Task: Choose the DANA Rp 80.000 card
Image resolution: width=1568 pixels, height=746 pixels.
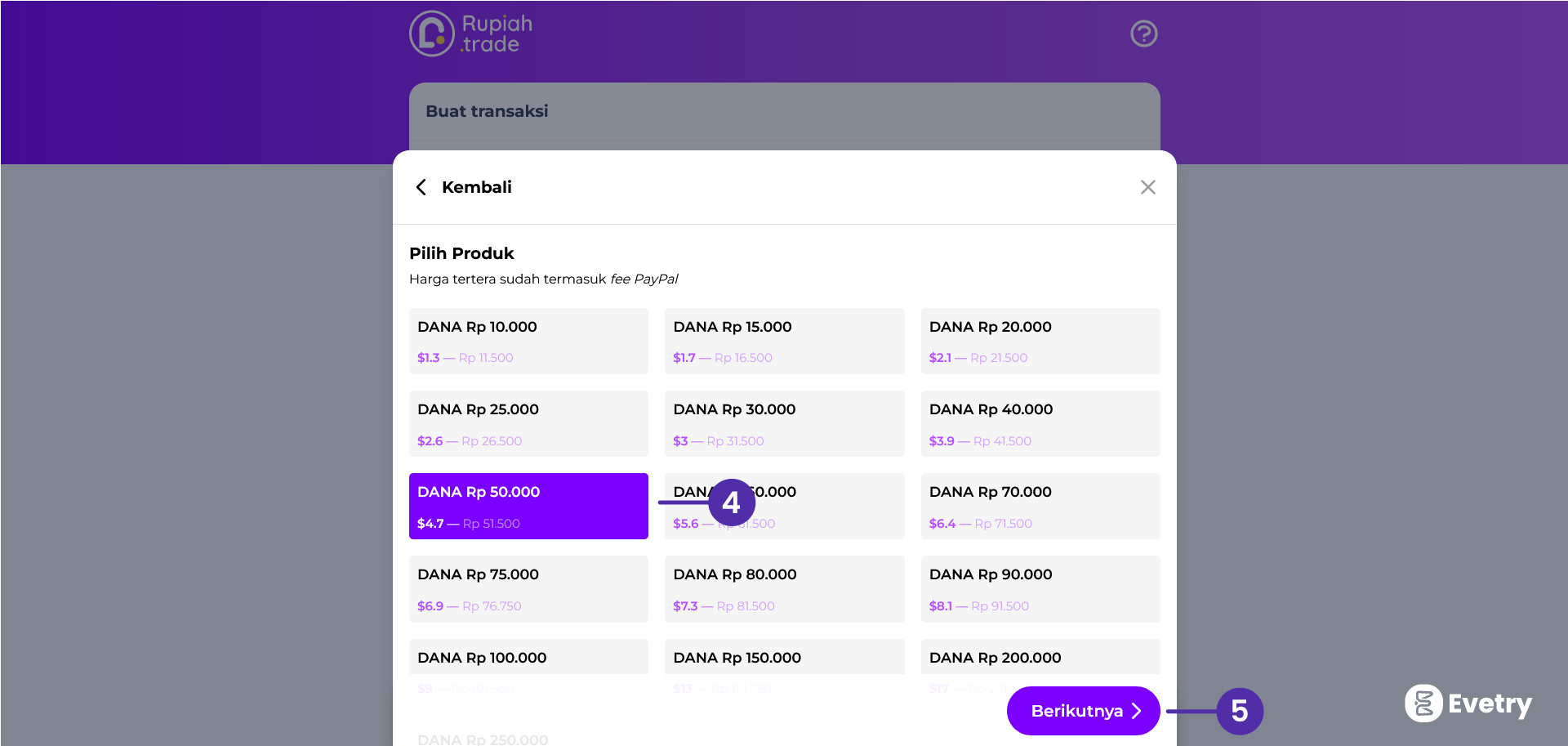Action: [x=784, y=588]
